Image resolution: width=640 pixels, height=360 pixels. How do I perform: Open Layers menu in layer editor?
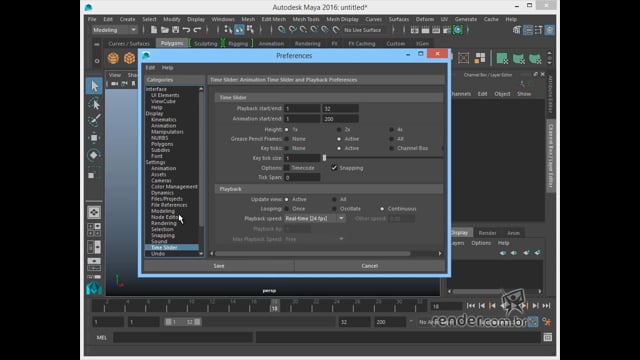(457, 243)
